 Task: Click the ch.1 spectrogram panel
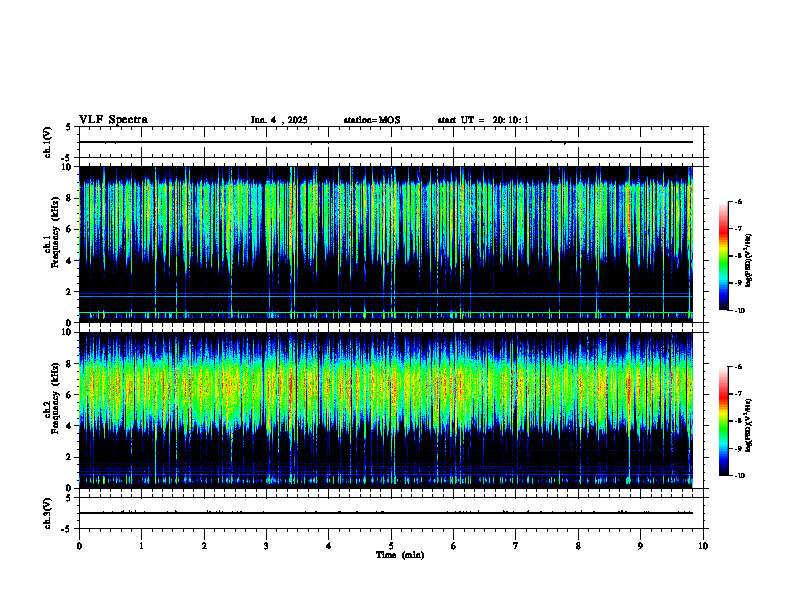tap(386, 244)
